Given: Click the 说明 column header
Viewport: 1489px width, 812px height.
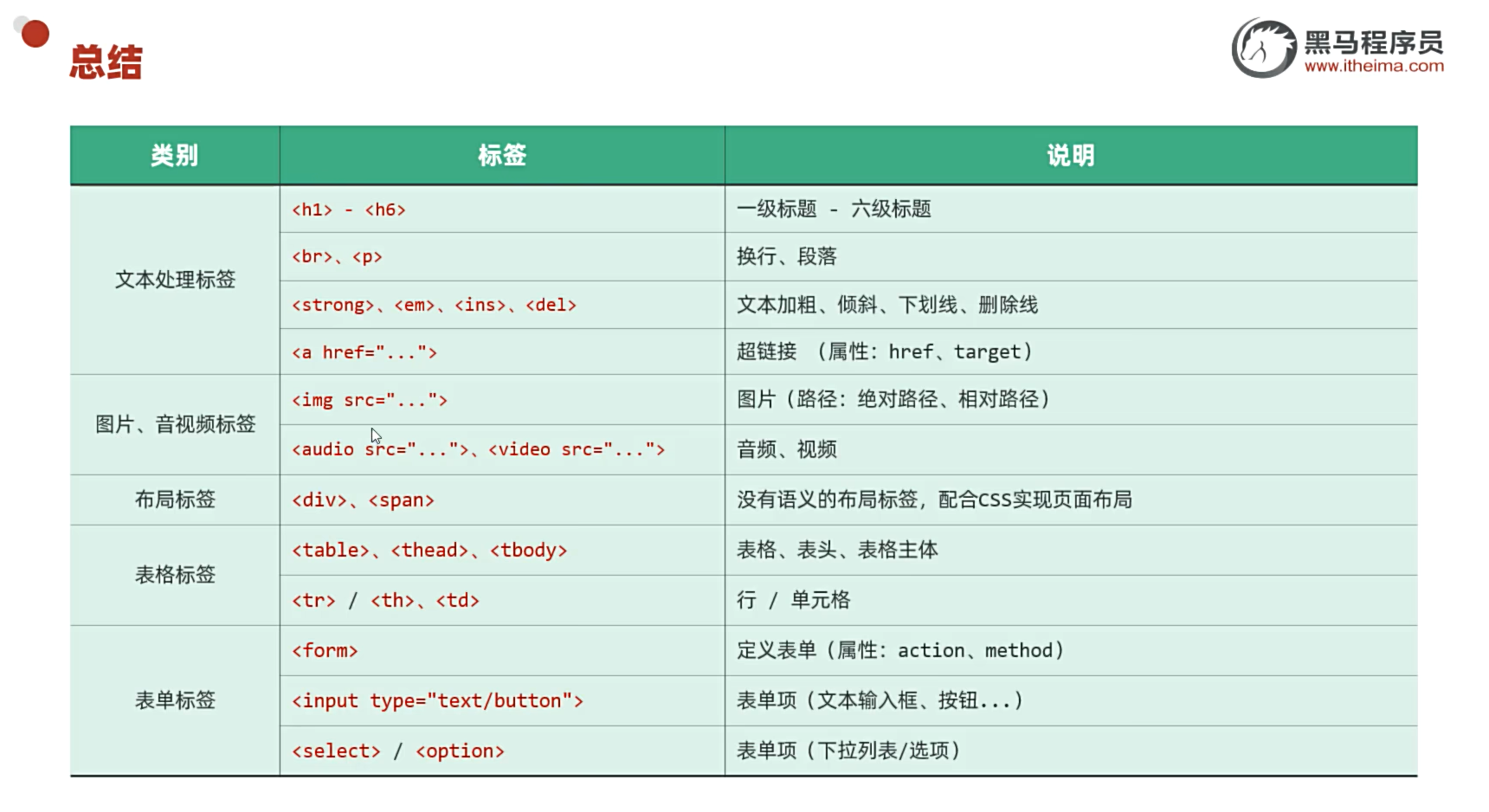Looking at the screenshot, I should (x=1071, y=156).
